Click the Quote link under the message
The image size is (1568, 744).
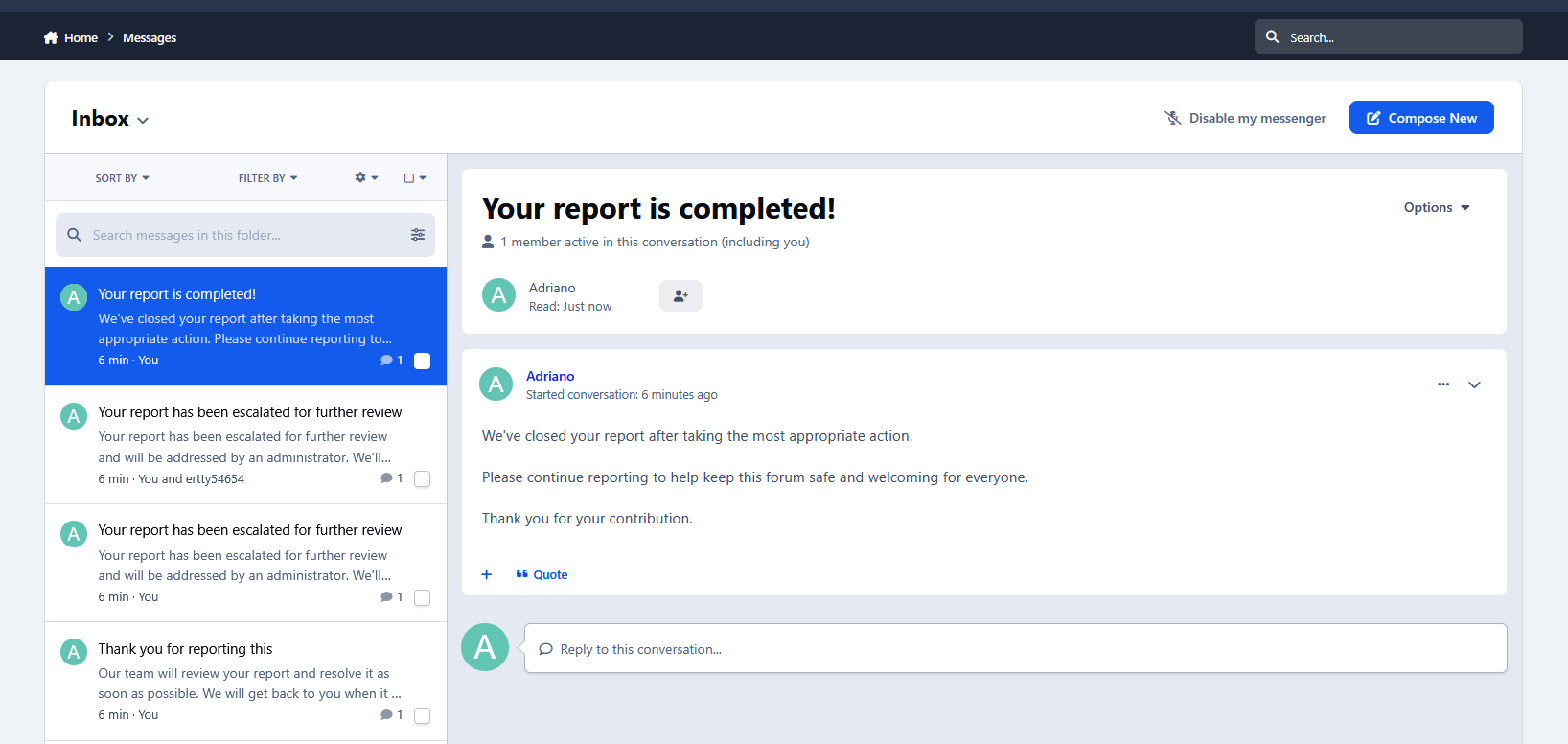coord(542,574)
